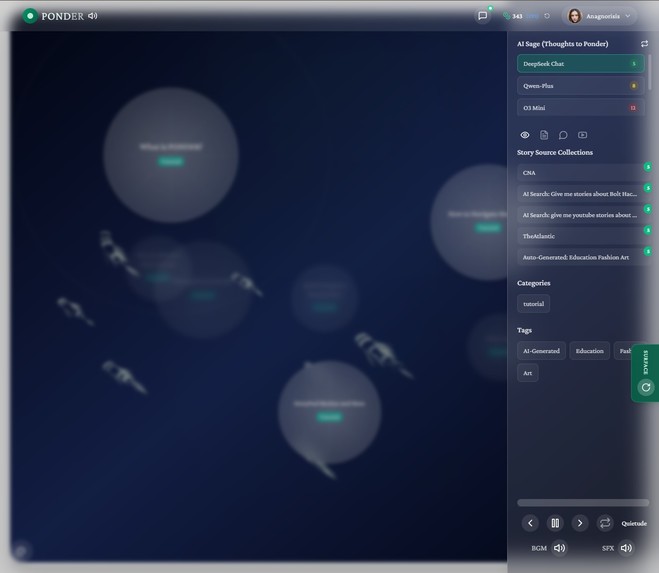The height and width of the screenshot is (573, 659).
Task: Click the yellow badge on Qwen-Plus
Action: (633, 86)
